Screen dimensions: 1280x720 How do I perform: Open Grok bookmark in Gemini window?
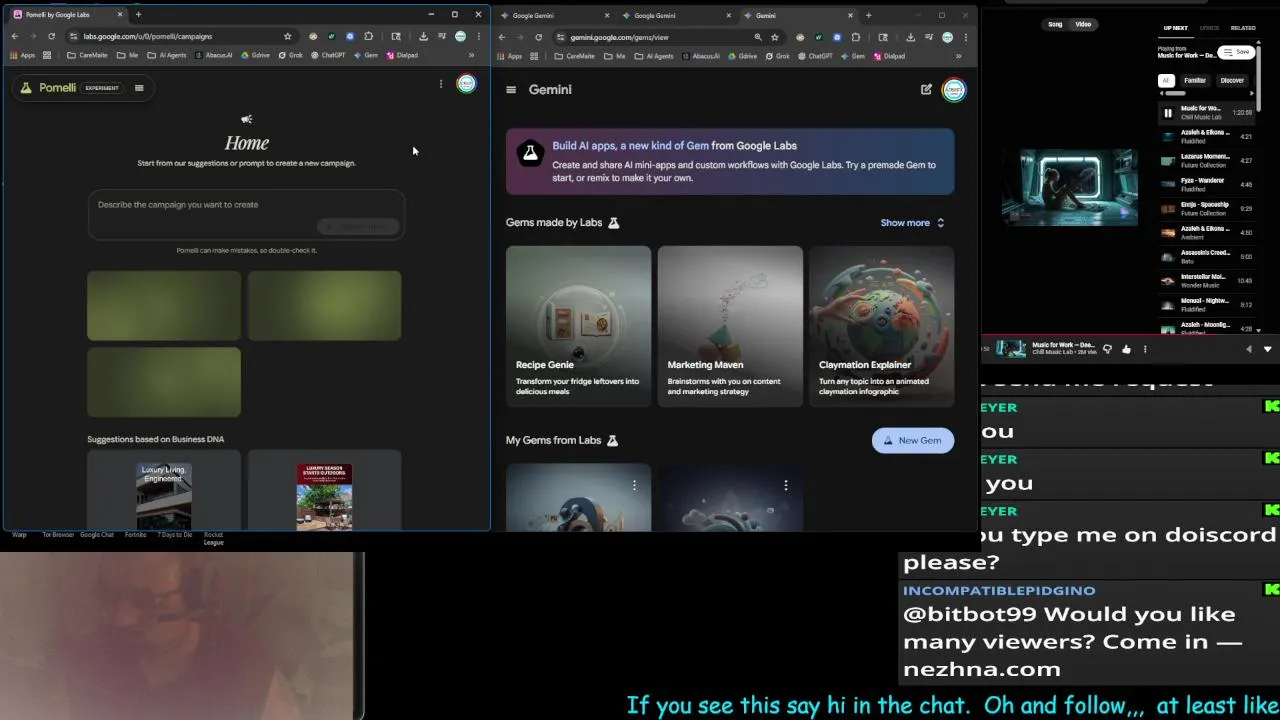point(778,56)
